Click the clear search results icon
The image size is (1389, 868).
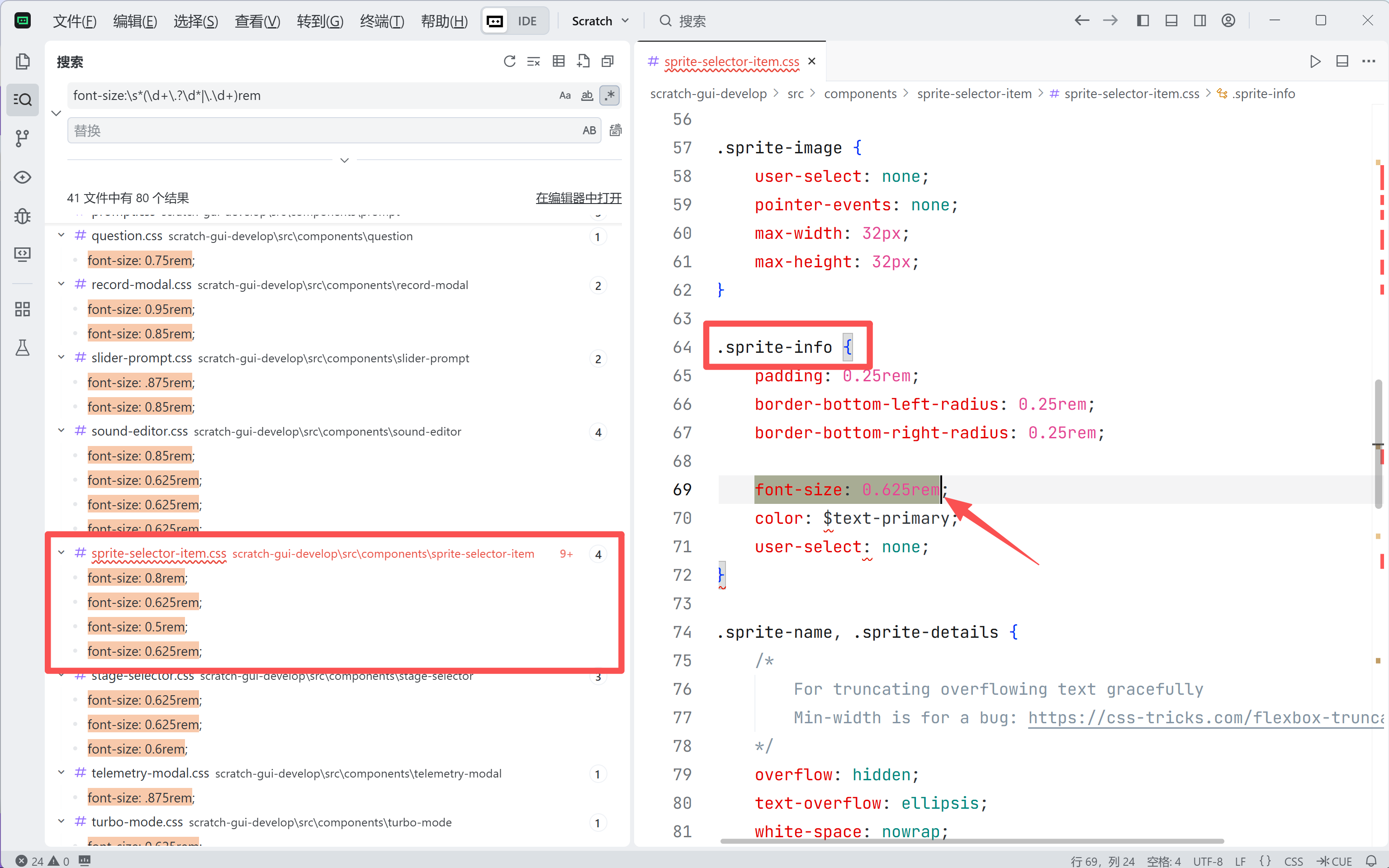tap(534, 62)
